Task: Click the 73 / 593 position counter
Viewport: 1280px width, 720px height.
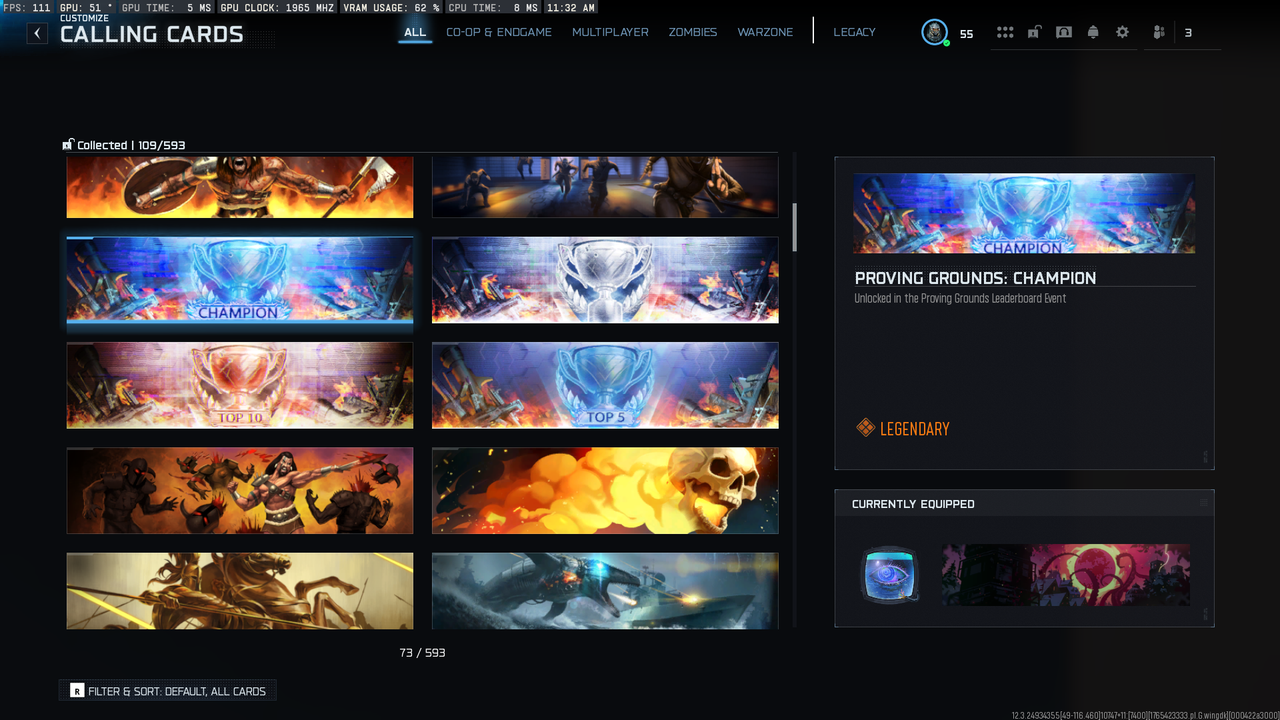Action: (x=422, y=653)
